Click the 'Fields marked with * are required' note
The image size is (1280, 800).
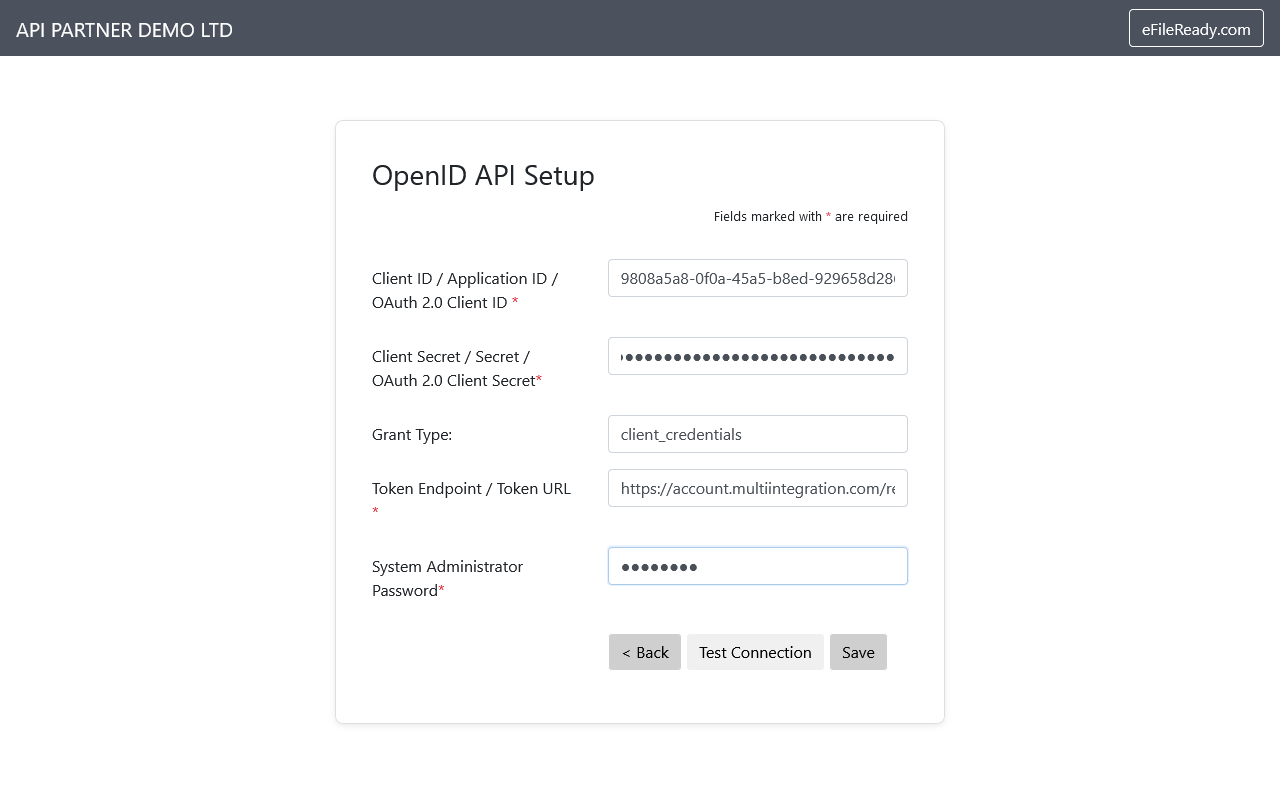pyautogui.click(x=810, y=217)
